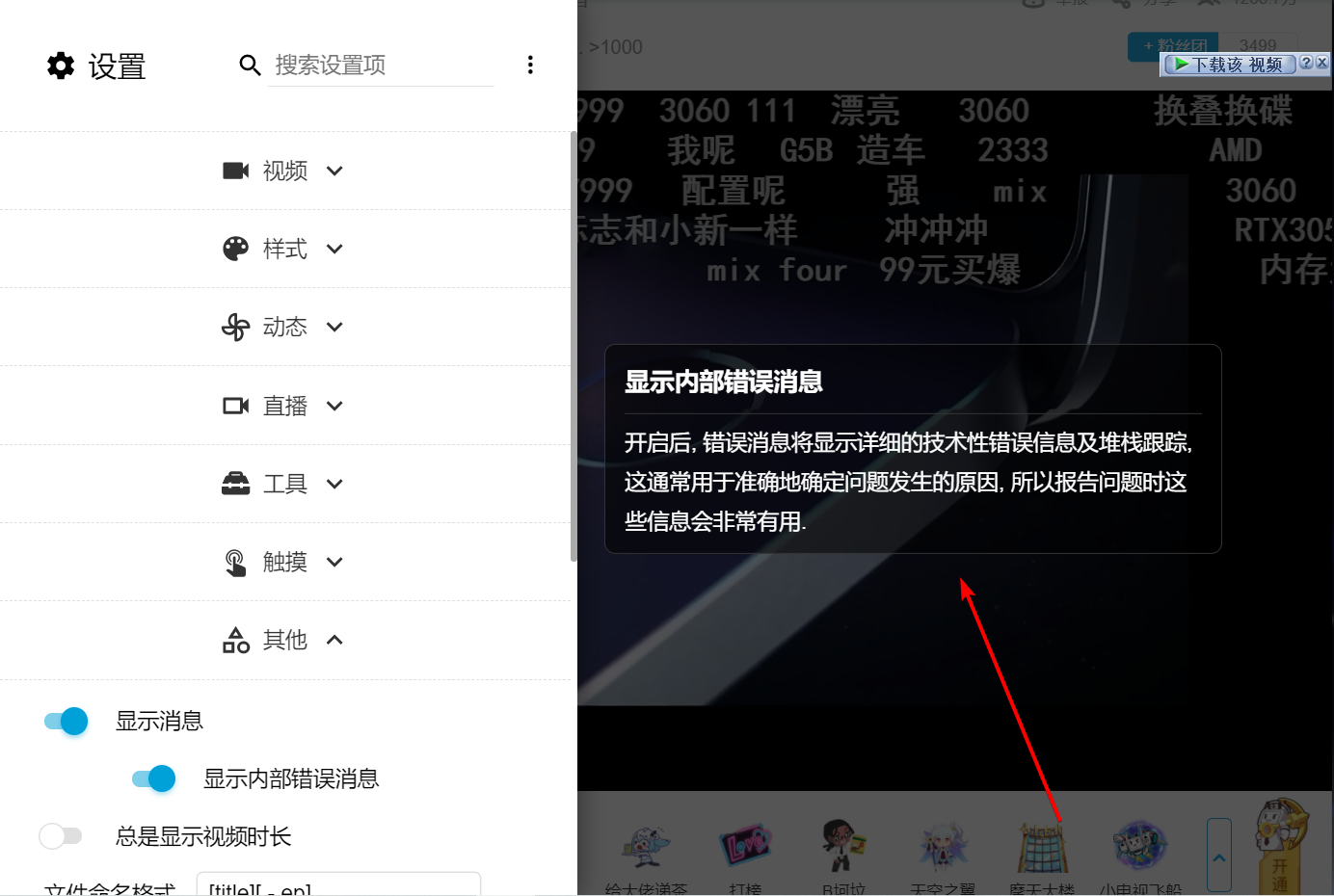Select the 摩天大楼 gift icon

pos(1041,847)
